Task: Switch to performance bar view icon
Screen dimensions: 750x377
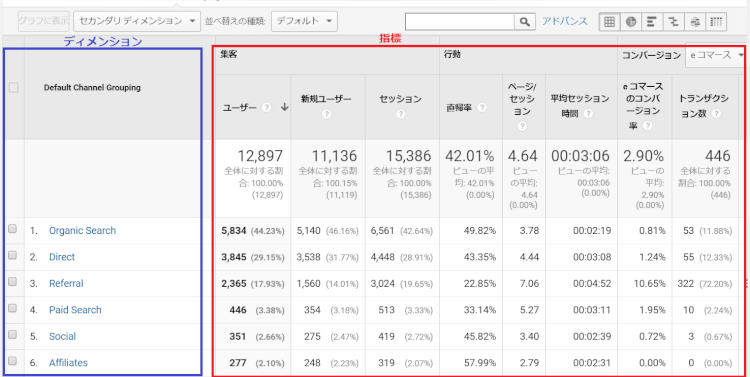Action: 651,22
